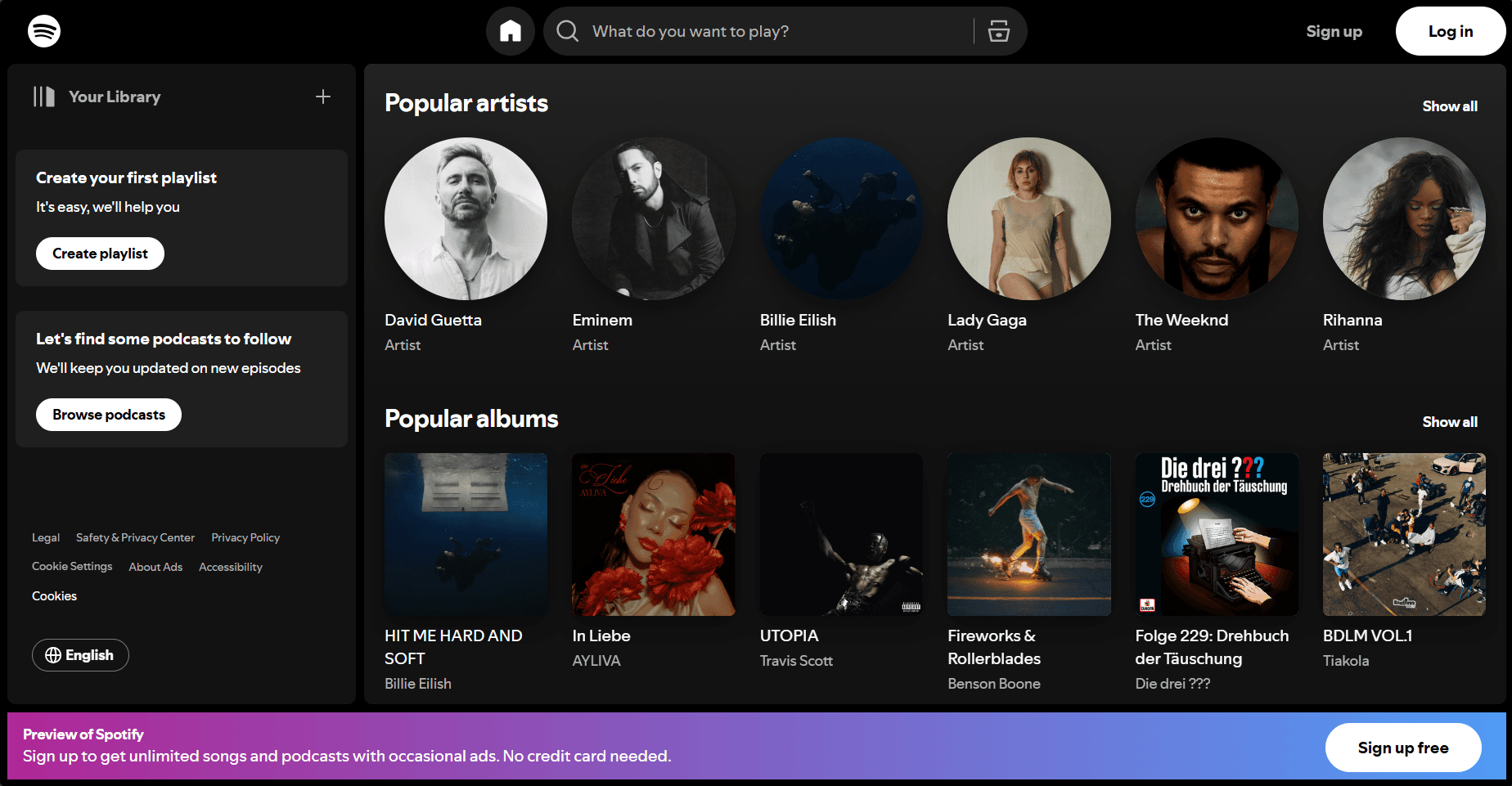The height and width of the screenshot is (786, 1512).
Task: Click the Die drei ??? artist link
Action: click(x=1172, y=684)
